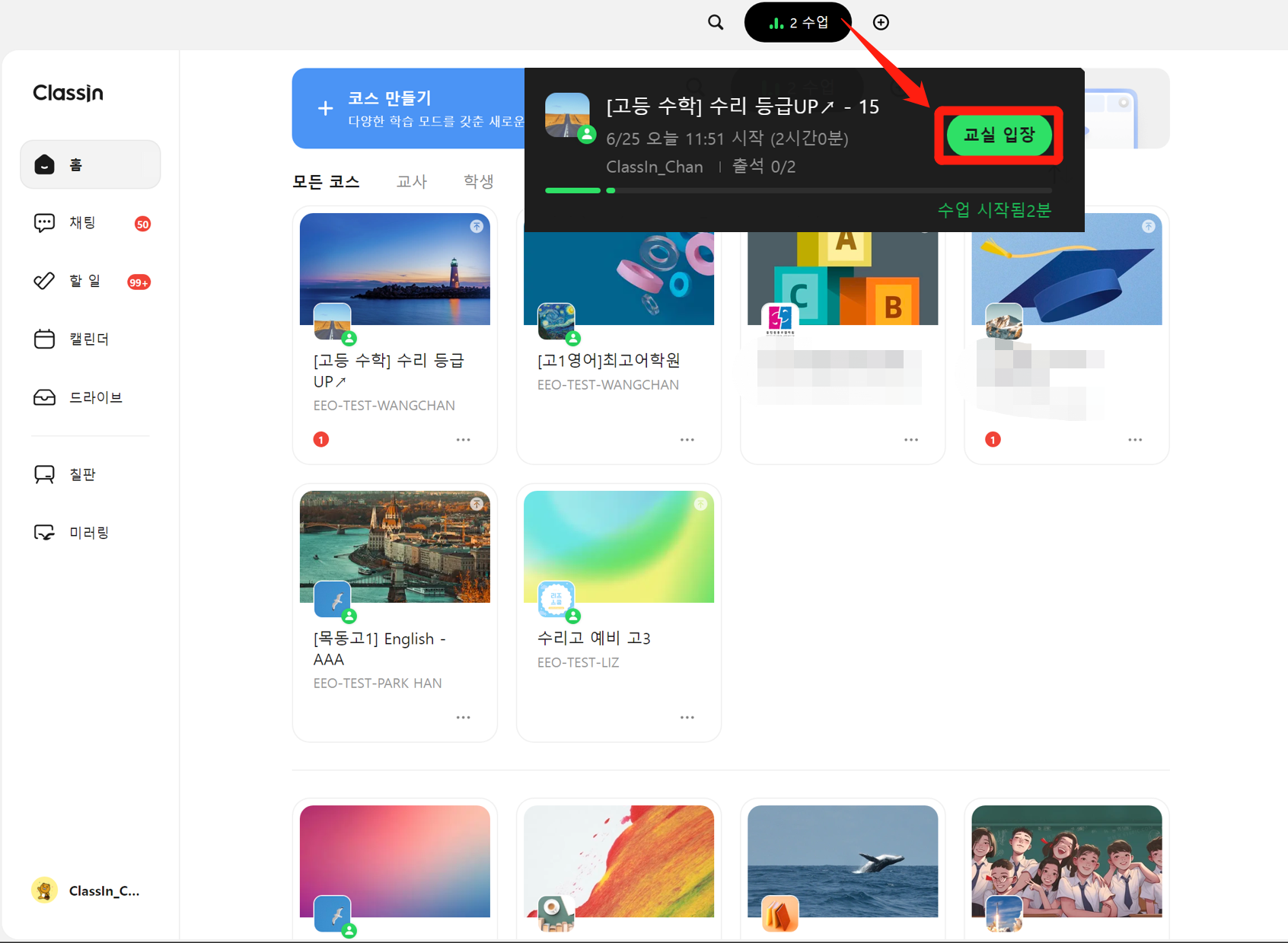Open the 채팅 chat section
The height and width of the screenshot is (943, 1288).
coord(91,222)
